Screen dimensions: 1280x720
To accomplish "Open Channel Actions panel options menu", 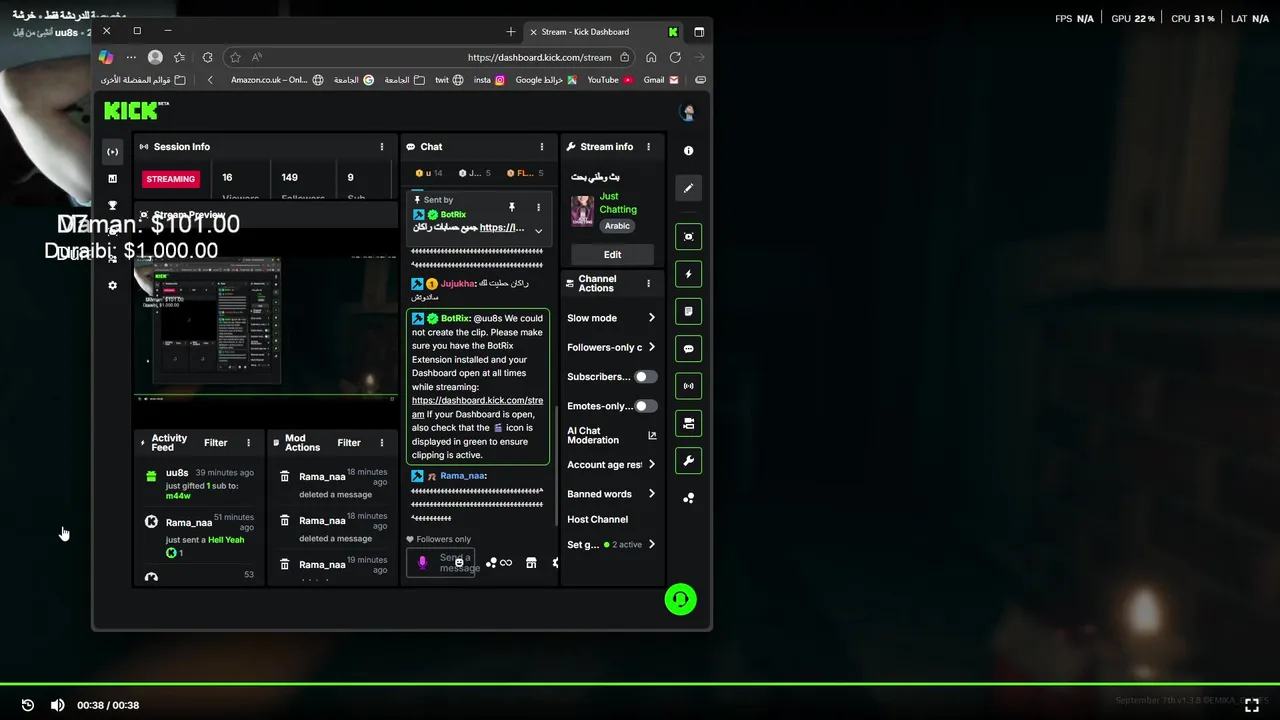I will [648, 284].
